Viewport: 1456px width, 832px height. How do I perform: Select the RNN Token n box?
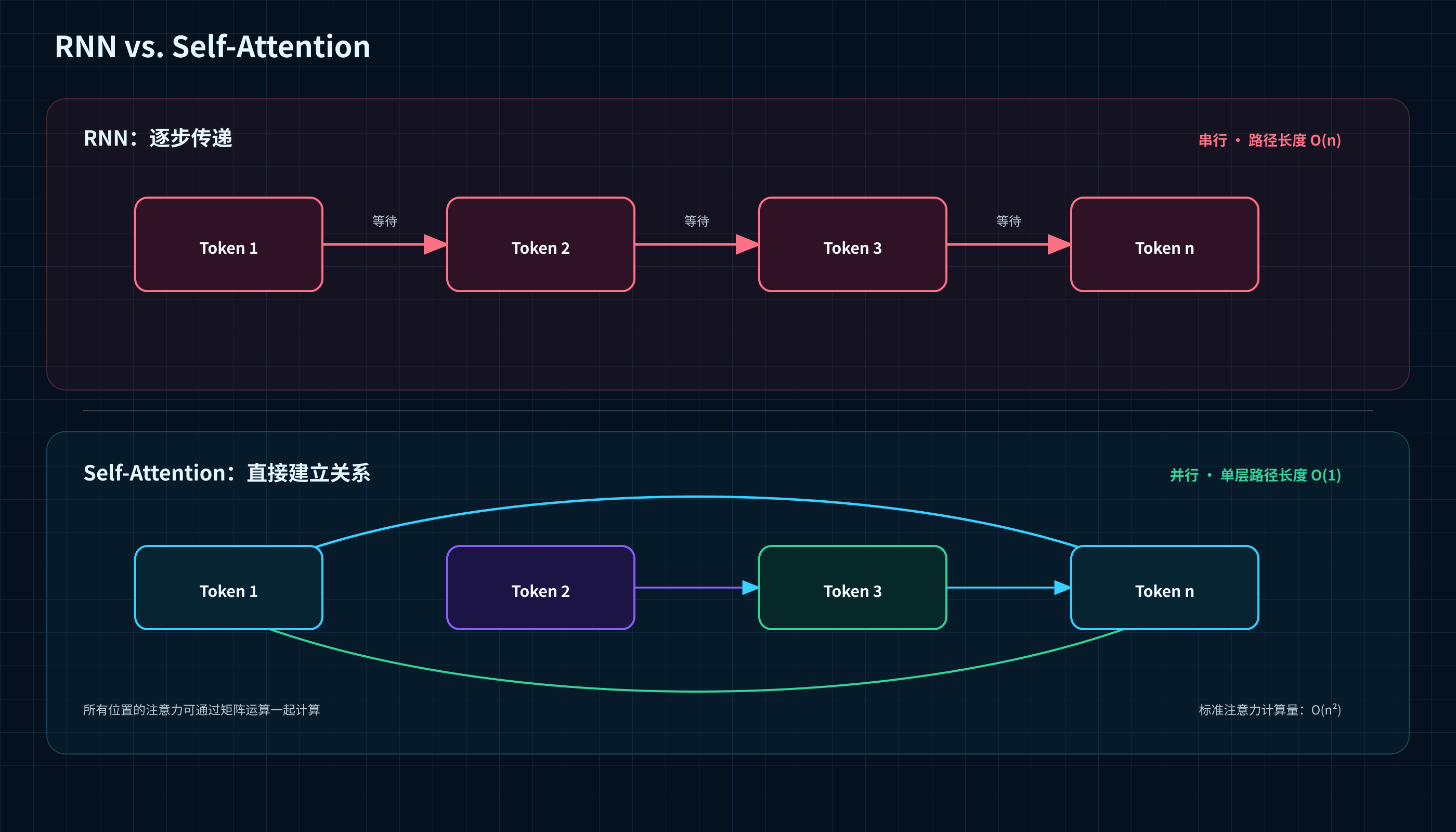pos(1165,244)
